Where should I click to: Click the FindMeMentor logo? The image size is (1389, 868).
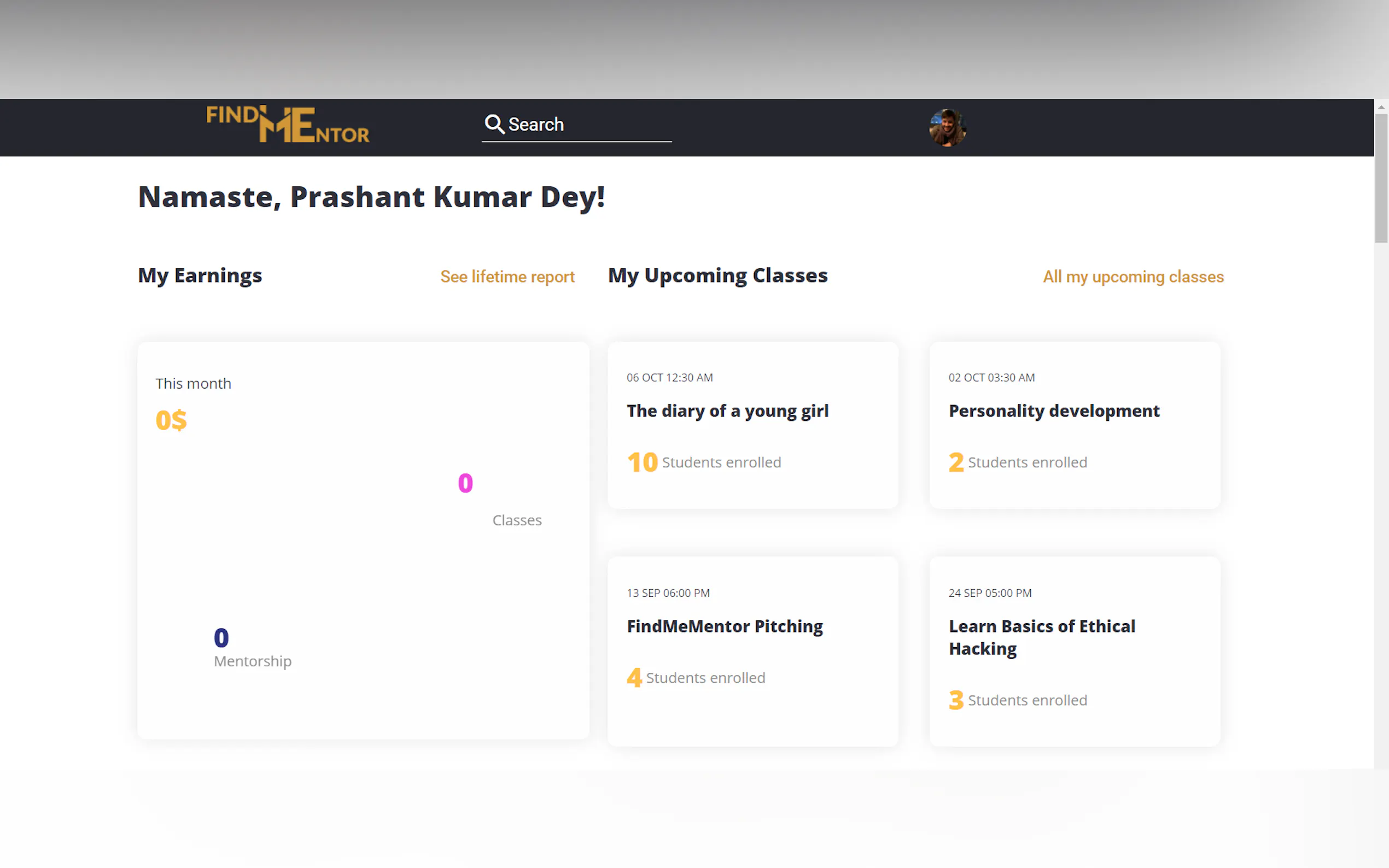coord(287,124)
